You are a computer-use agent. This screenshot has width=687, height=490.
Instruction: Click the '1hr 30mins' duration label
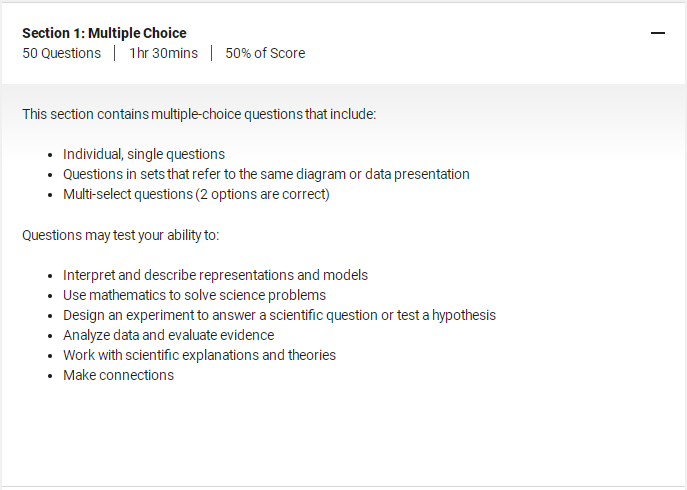[x=163, y=53]
